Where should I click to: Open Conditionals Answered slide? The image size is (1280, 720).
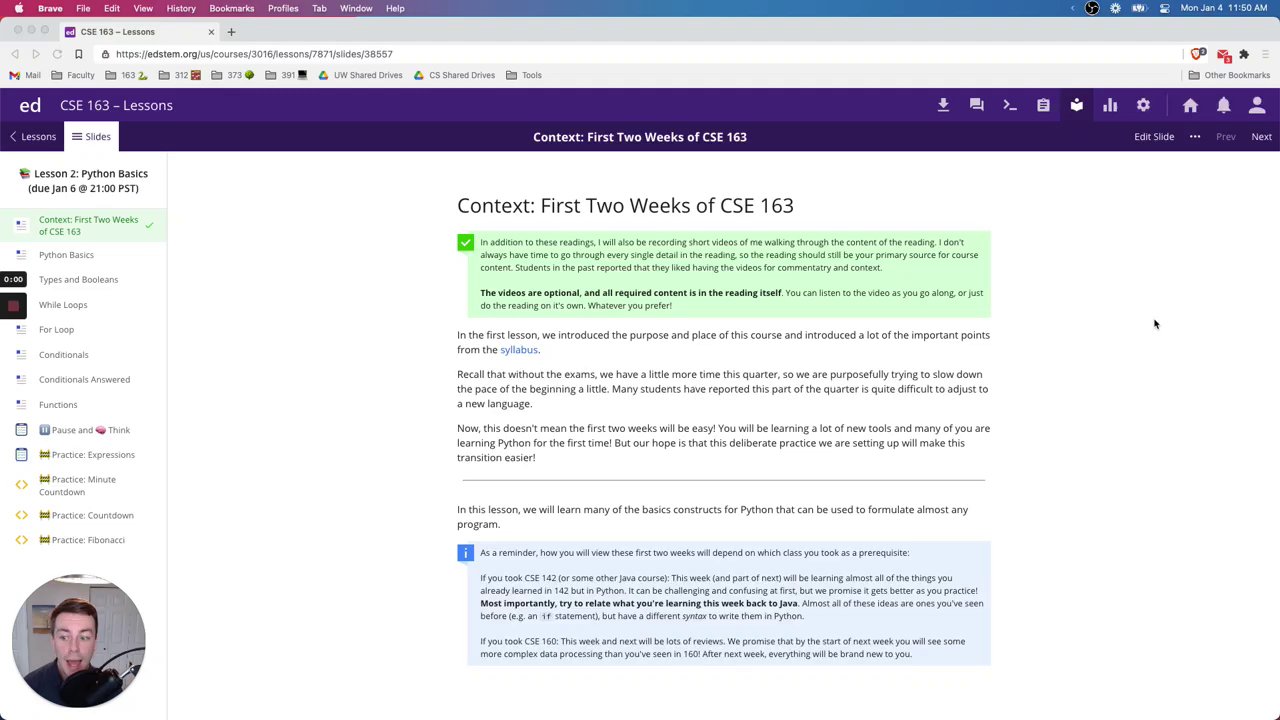pyautogui.click(x=84, y=380)
